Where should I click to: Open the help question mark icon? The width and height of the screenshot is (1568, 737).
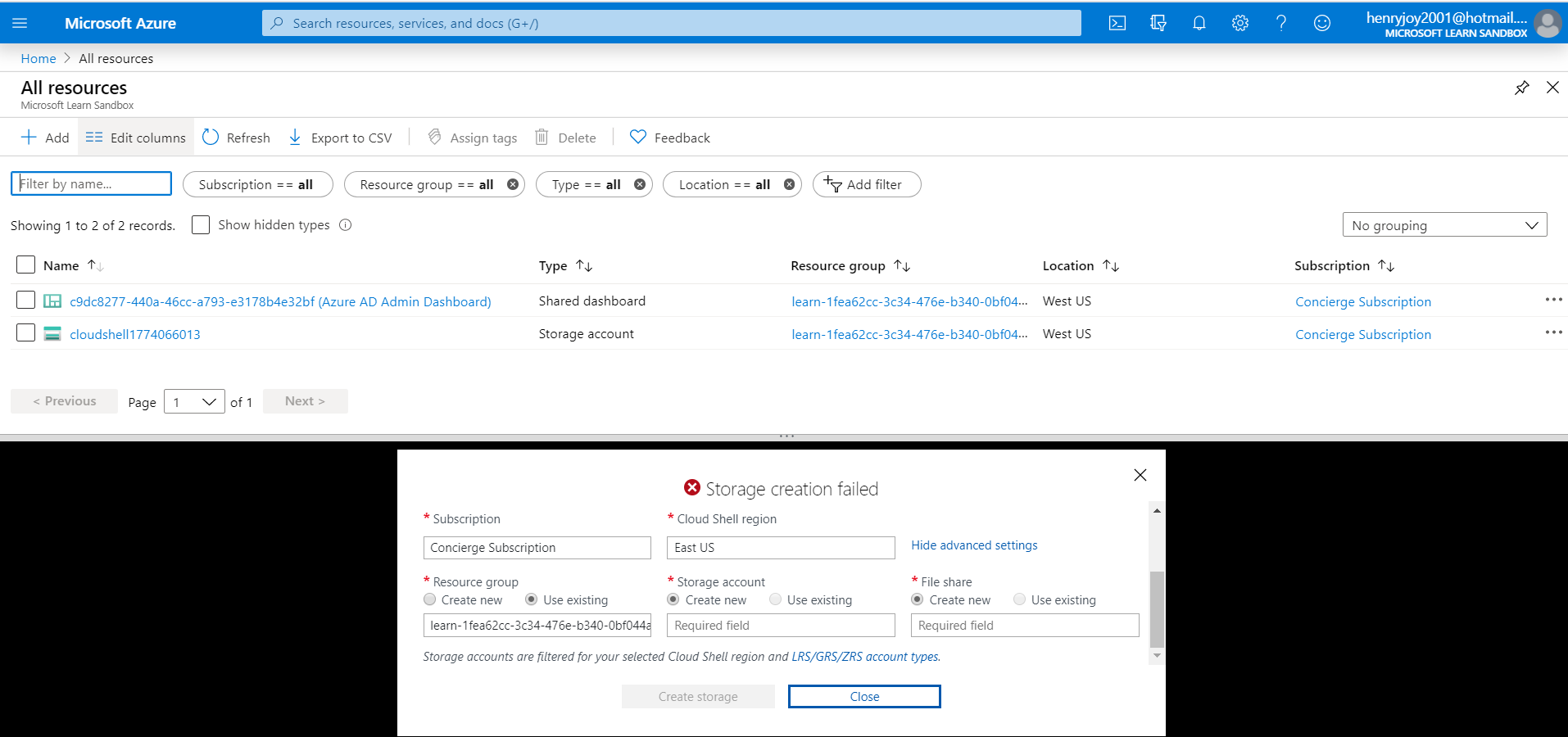[1280, 23]
